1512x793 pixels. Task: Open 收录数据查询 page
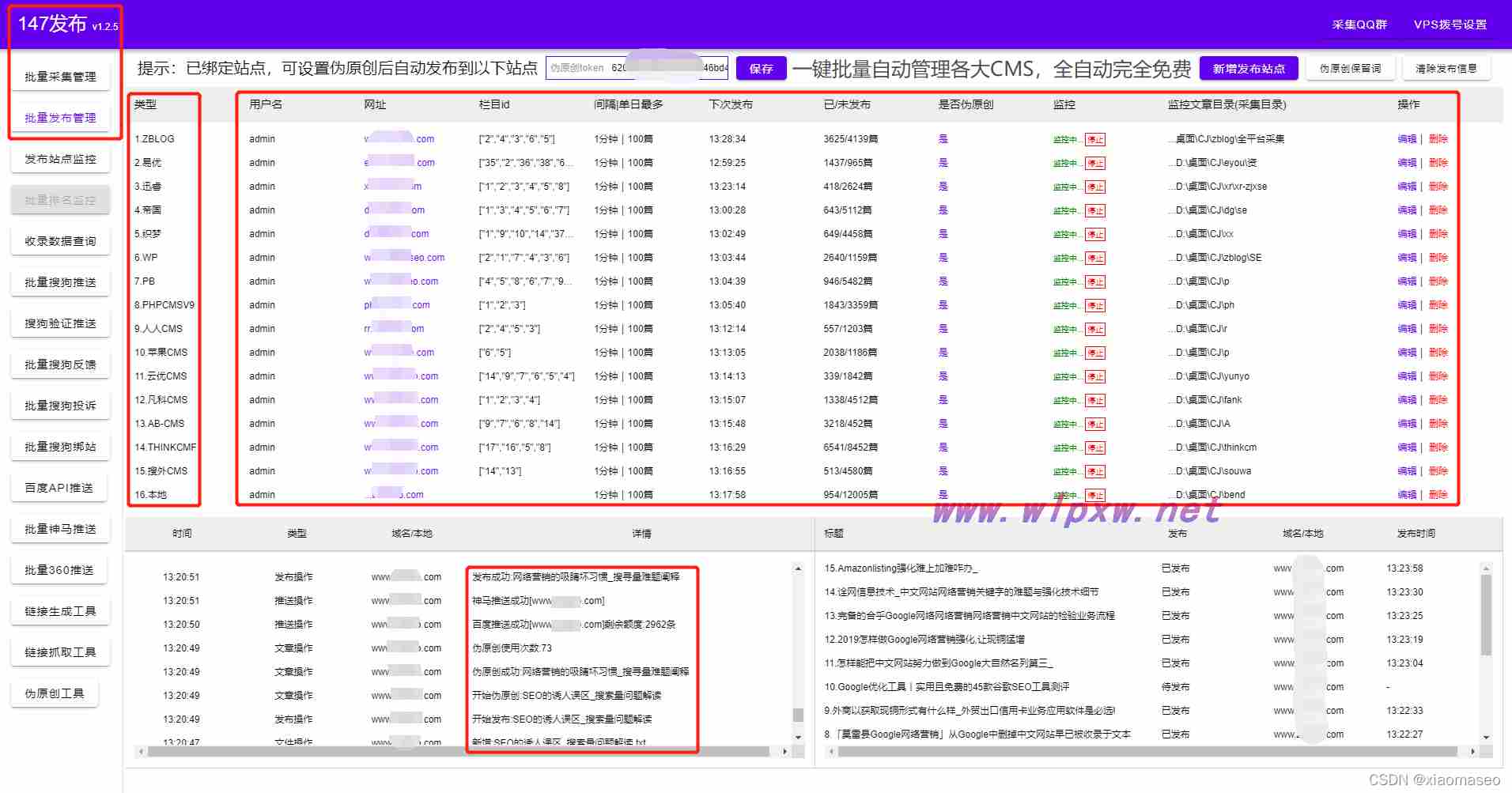pos(60,241)
